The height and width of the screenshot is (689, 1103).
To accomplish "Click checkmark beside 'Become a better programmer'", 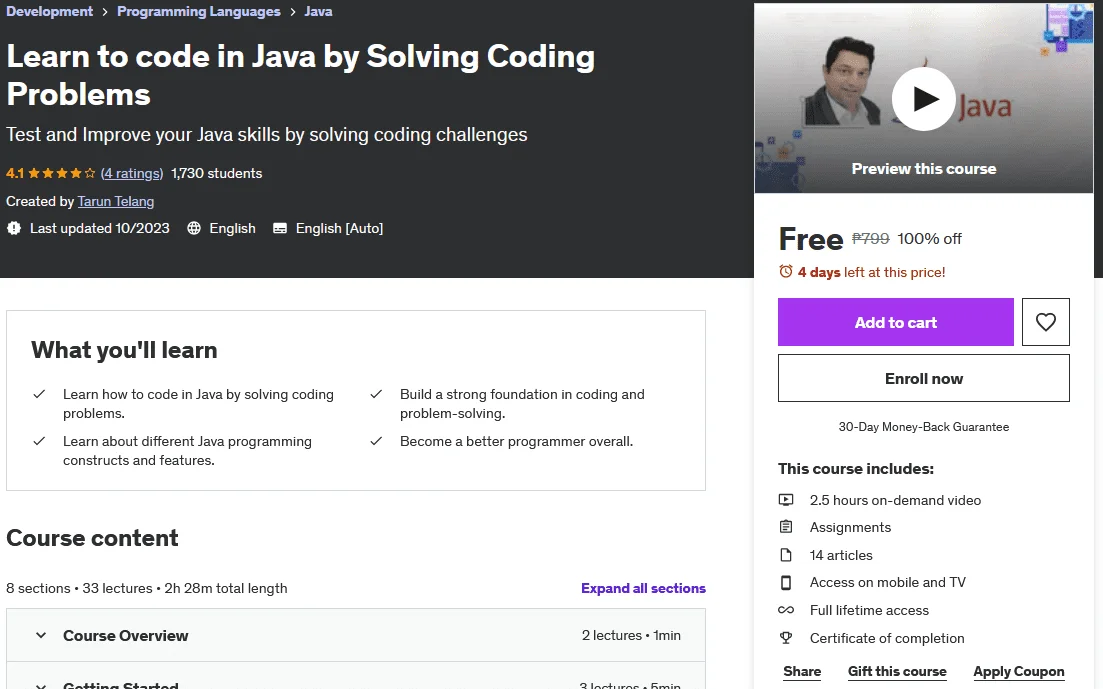I will click(376, 441).
